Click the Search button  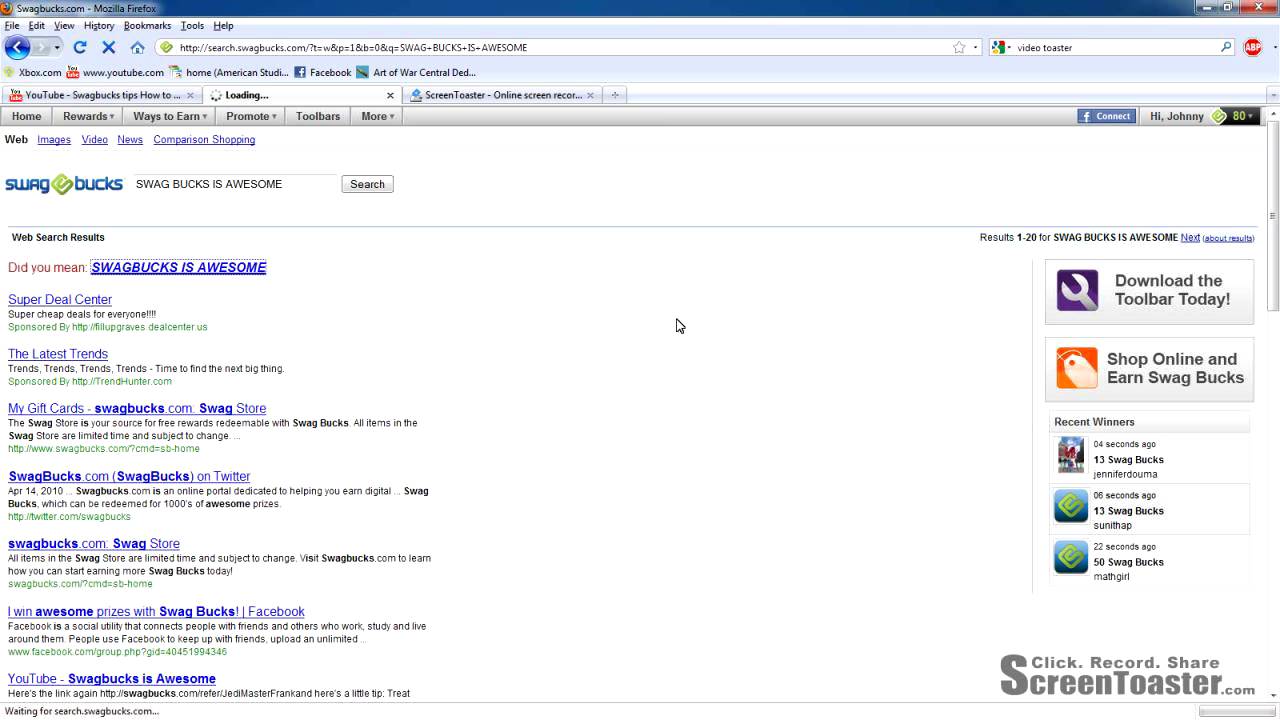click(x=367, y=184)
